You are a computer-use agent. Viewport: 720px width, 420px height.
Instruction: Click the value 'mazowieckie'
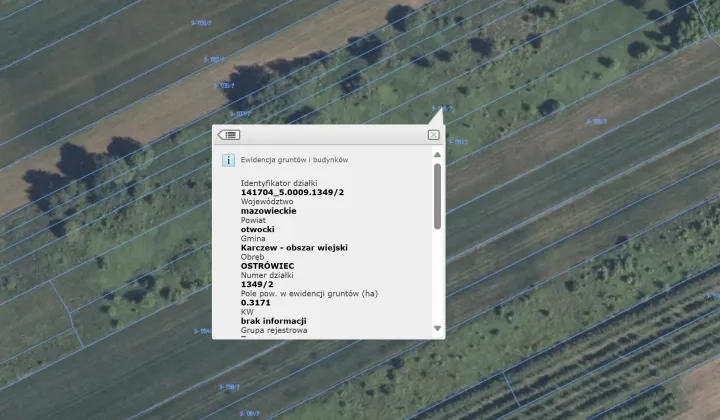coord(268,211)
